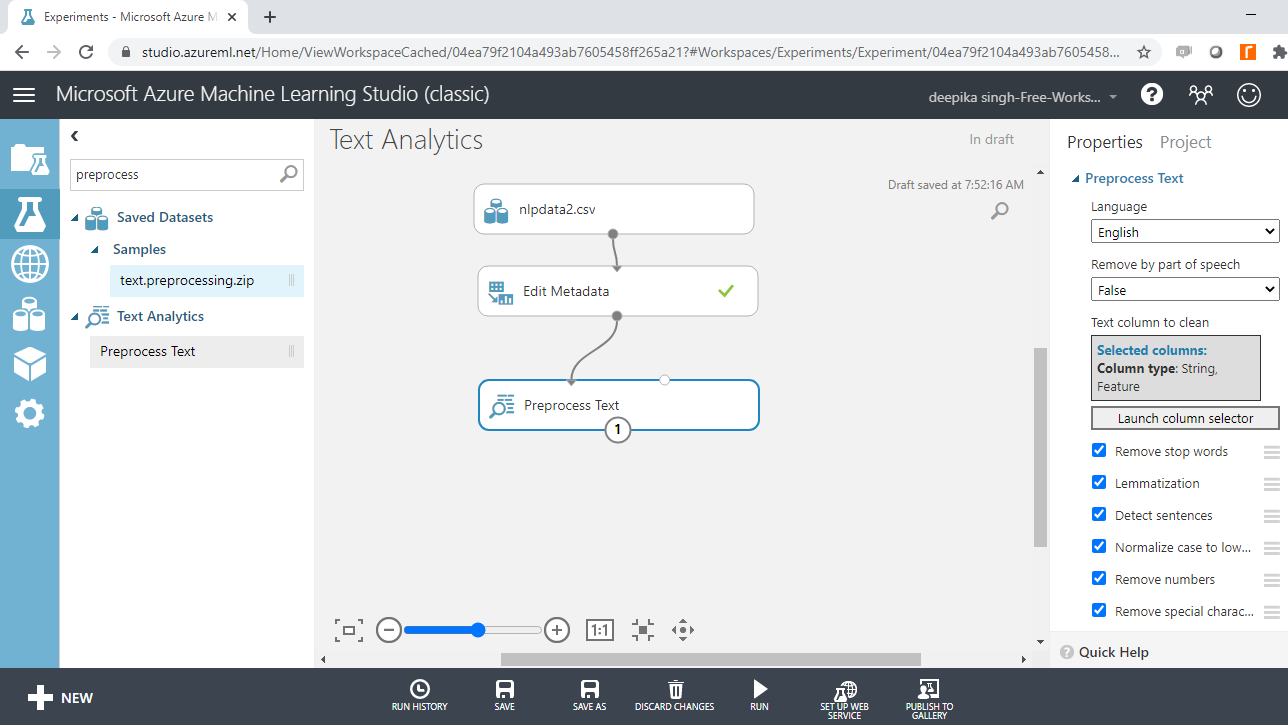Select the Edit Metadata canvas module
This screenshot has height=725, width=1288.
click(617, 291)
